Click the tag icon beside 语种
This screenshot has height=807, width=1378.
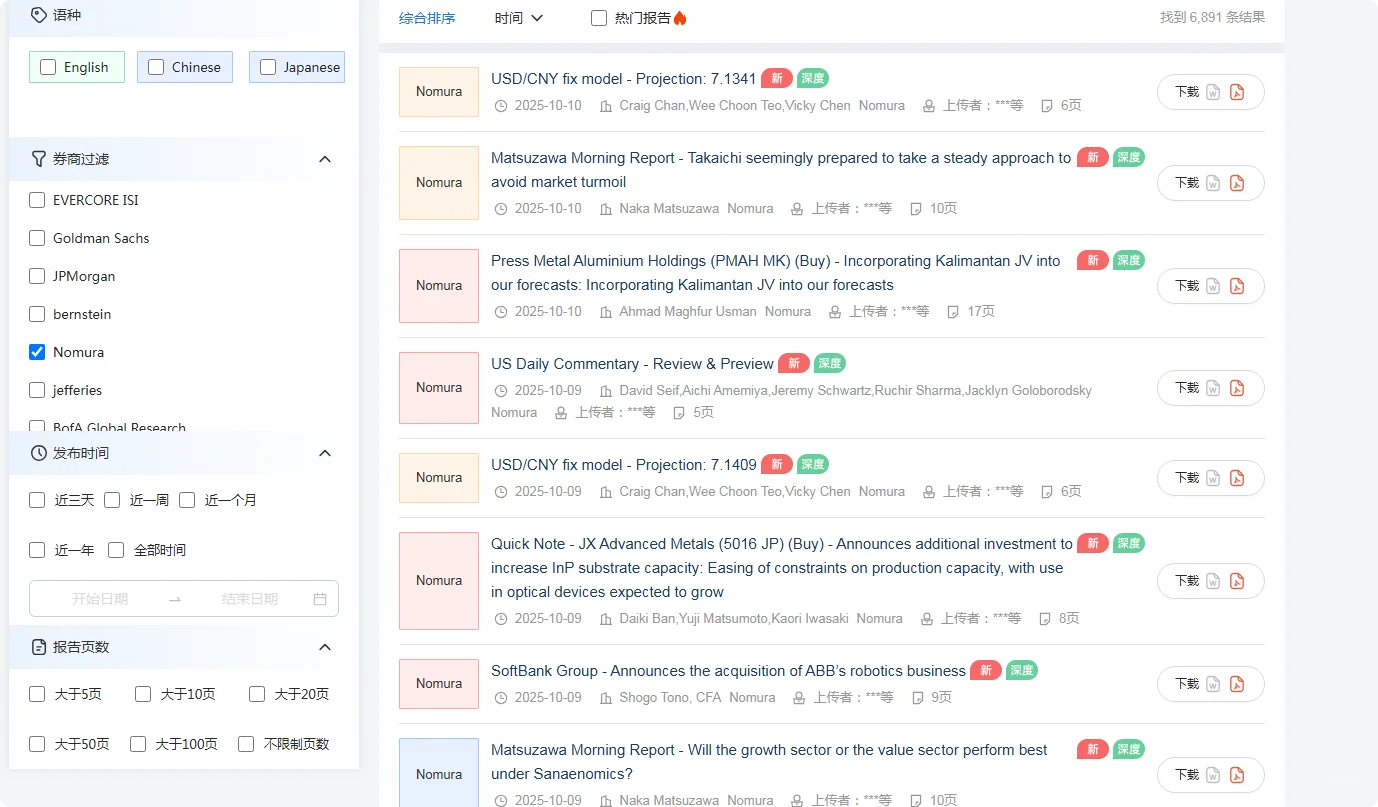39,15
